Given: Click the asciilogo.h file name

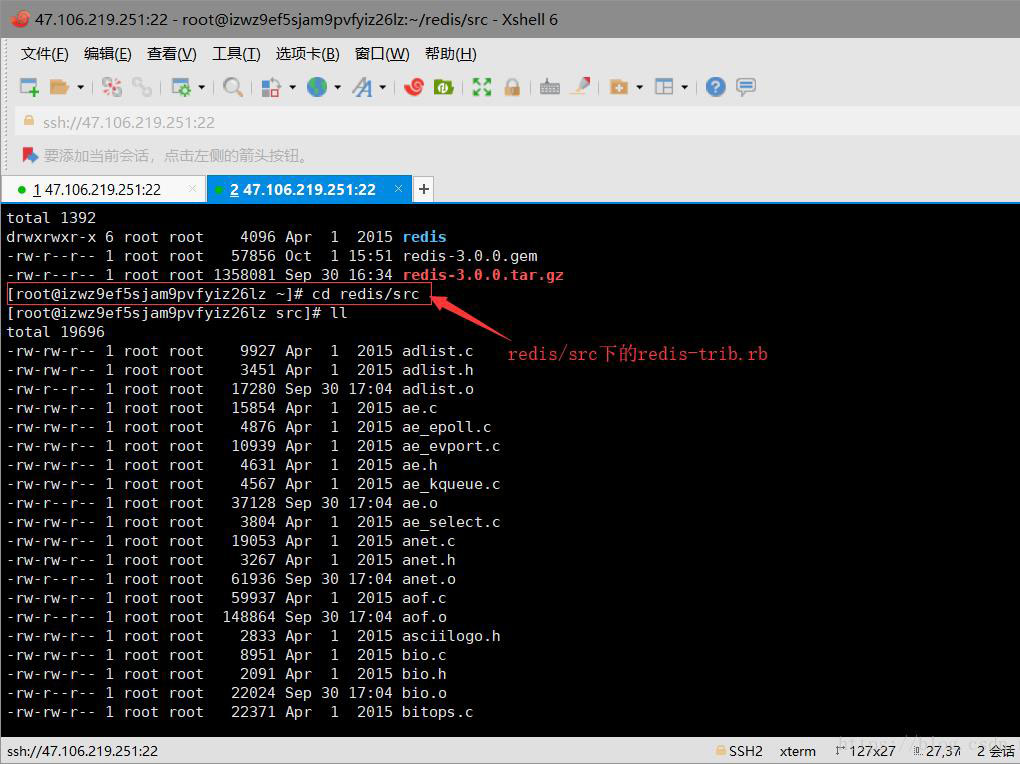Looking at the screenshot, I should point(451,636).
